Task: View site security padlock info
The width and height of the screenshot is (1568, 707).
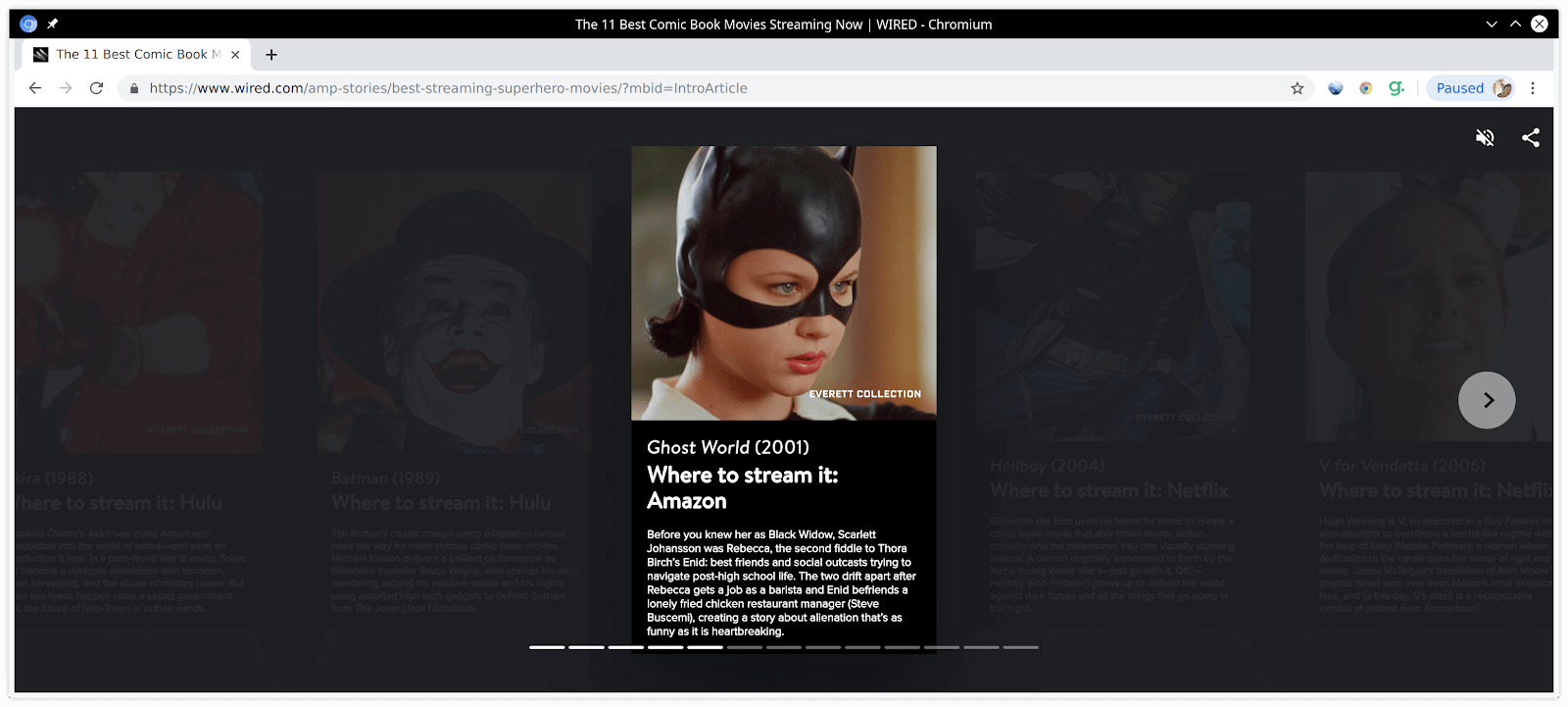Action: coord(134,88)
